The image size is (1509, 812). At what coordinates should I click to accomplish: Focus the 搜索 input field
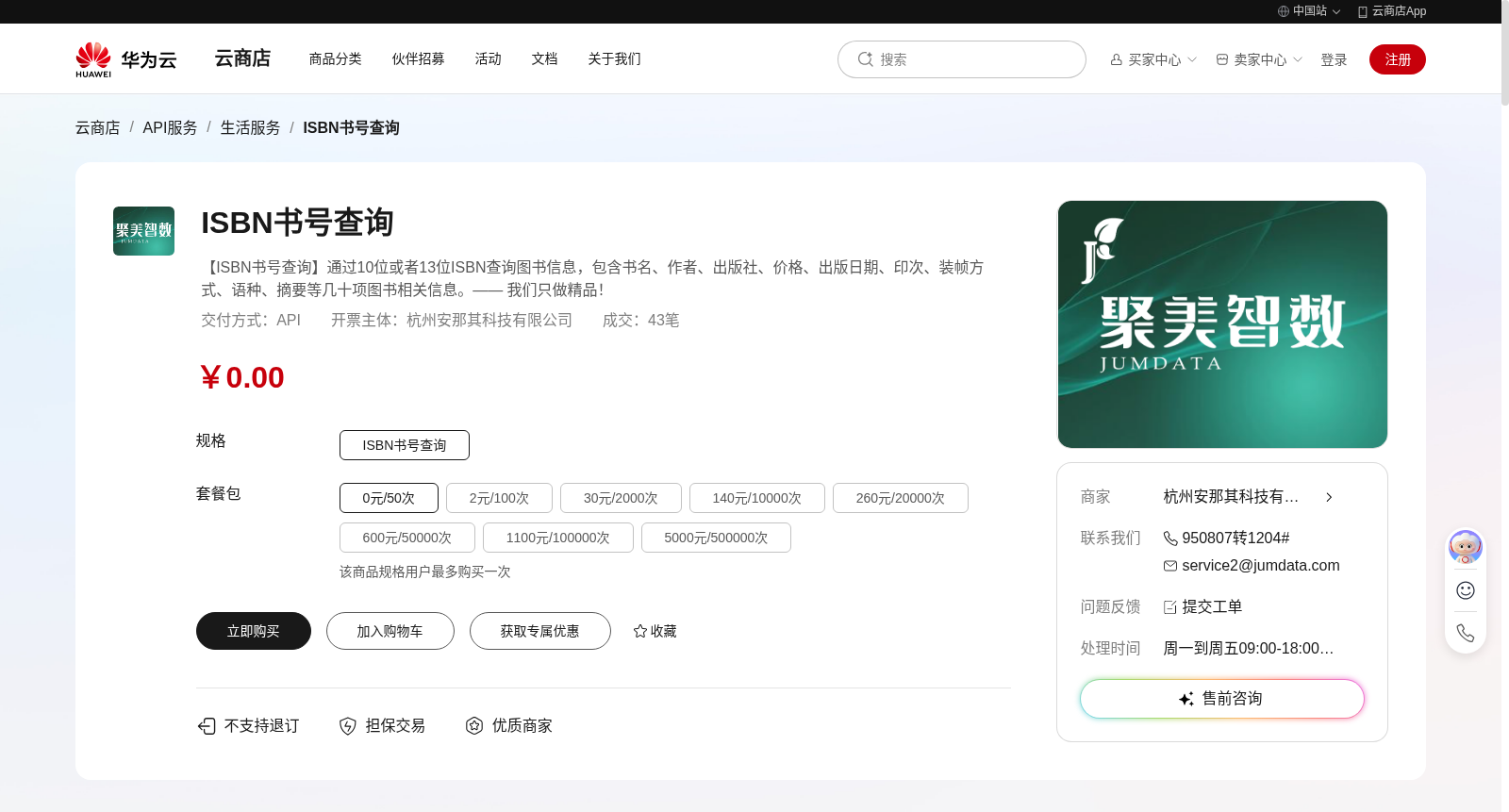962,59
